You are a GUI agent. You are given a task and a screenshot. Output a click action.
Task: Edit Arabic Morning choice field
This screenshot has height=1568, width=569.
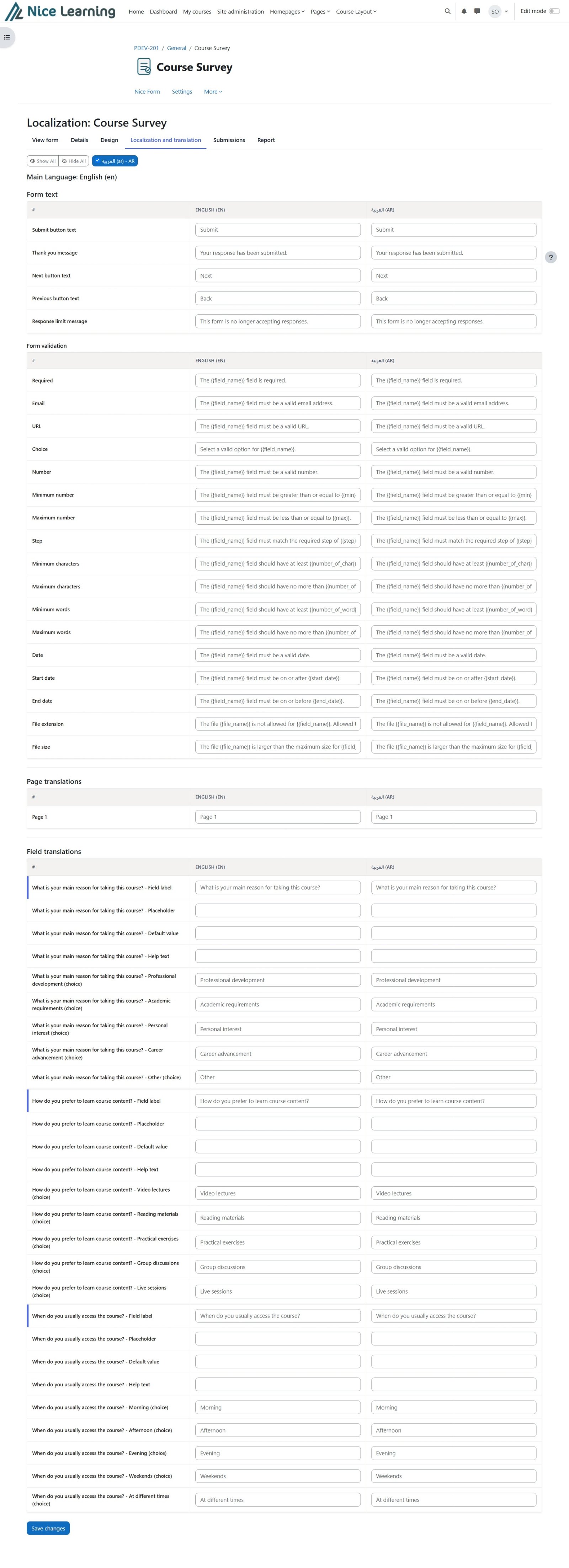click(x=453, y=1407)
